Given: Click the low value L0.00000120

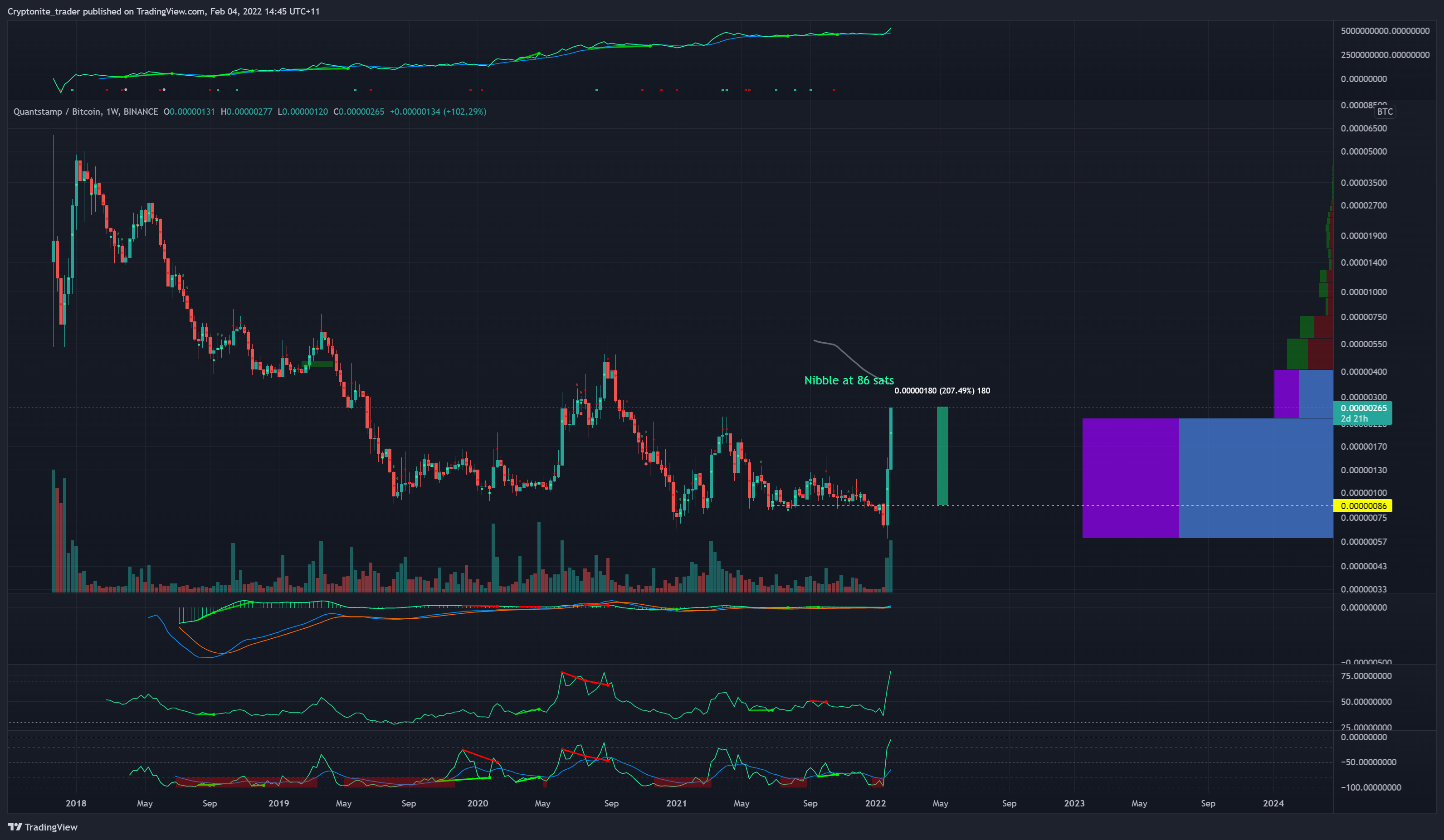Looking at the screenshot, I should click(x=302, y=112).
